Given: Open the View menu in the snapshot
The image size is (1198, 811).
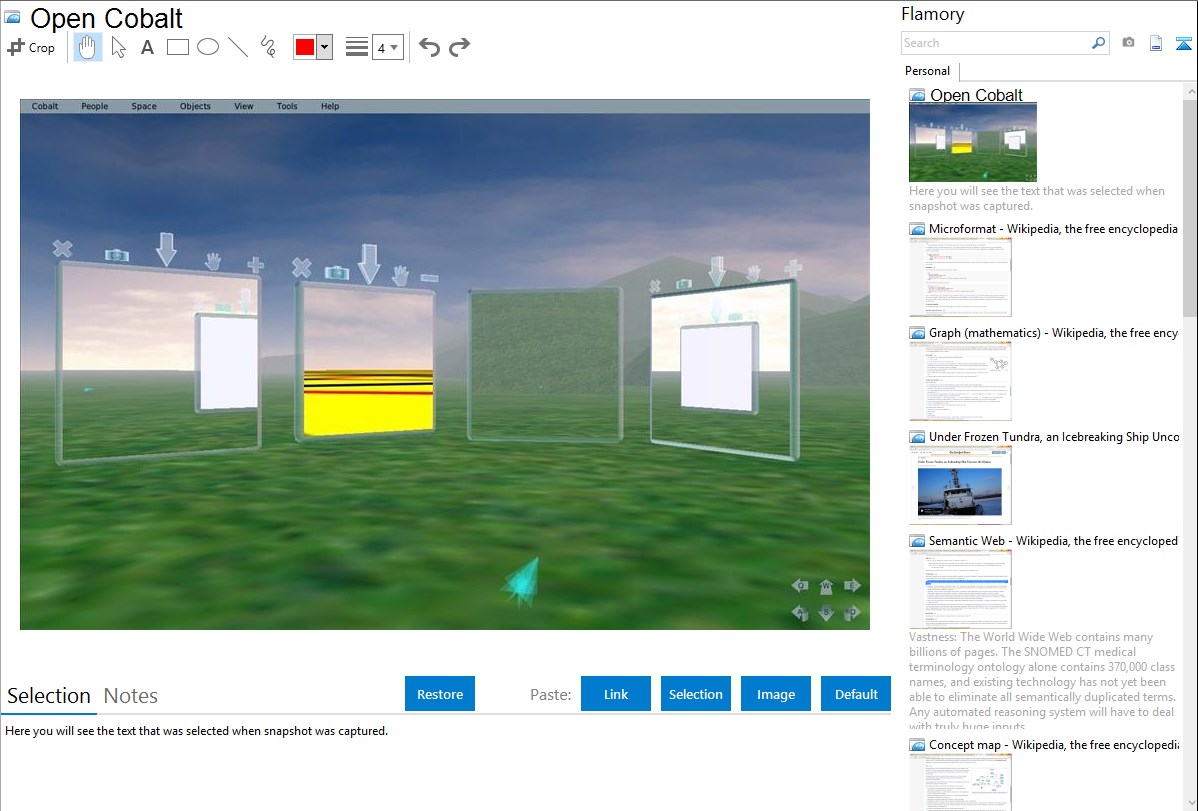Looking at the screenshot, I should (244, 106).
